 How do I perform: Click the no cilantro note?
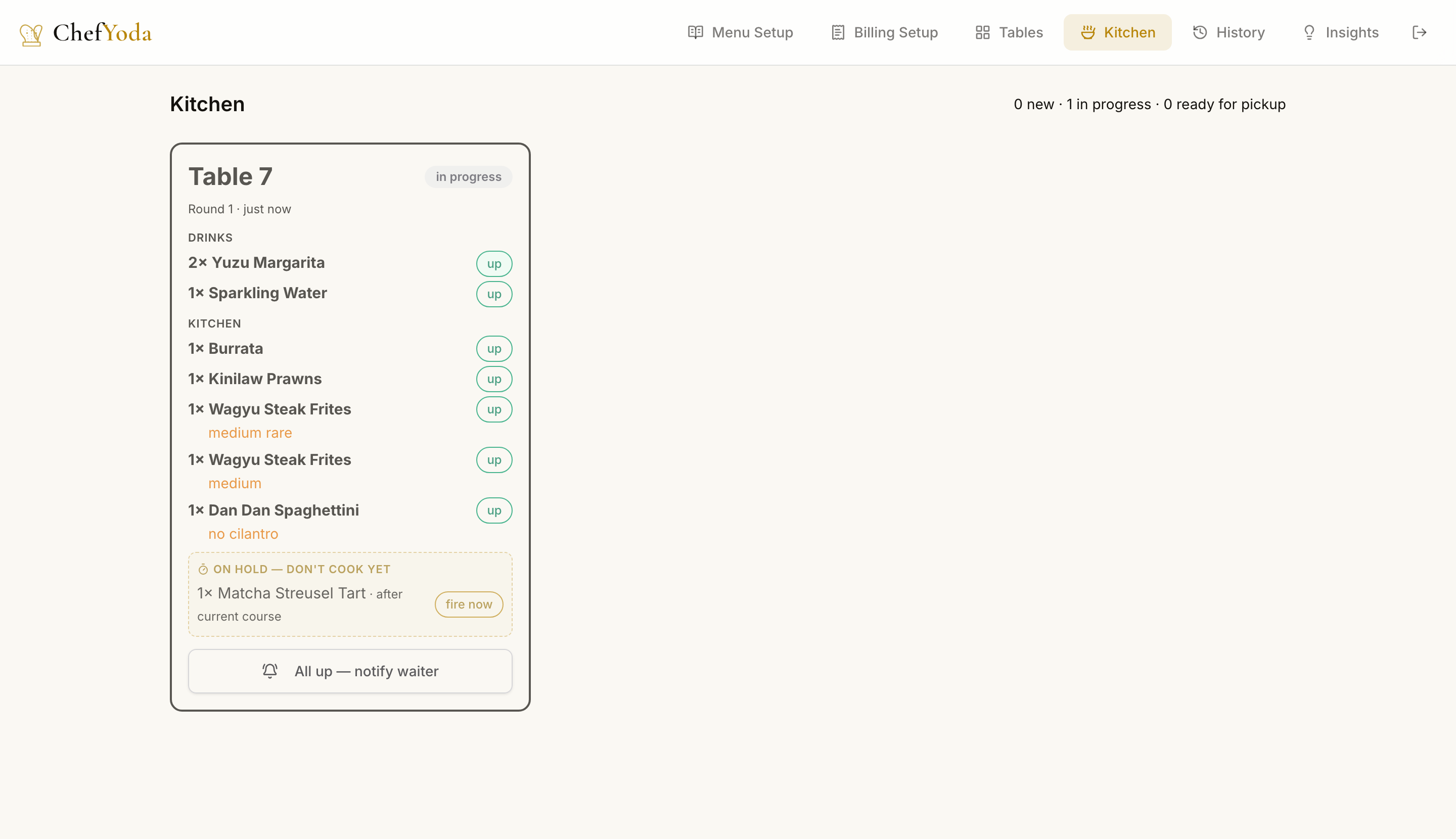click(243, 534)
